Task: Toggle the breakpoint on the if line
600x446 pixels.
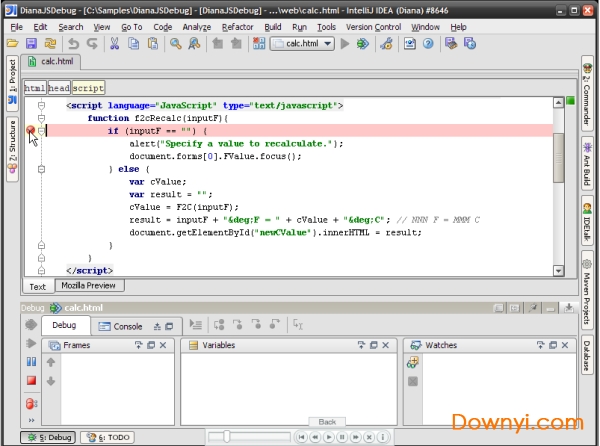Action: click(x=31, y=130)
